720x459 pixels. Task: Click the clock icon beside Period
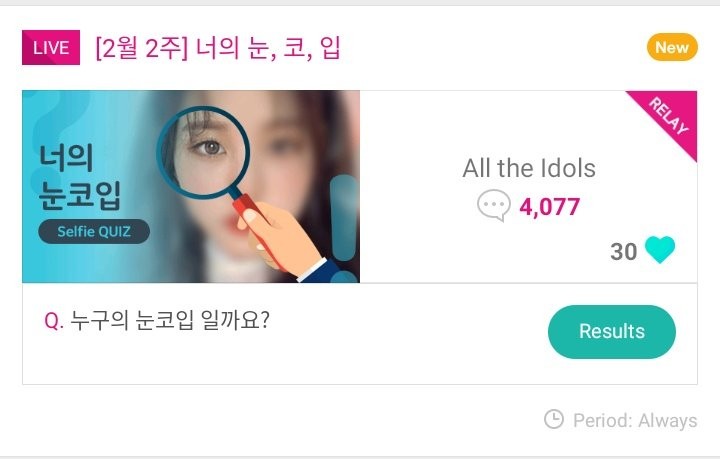553,419
